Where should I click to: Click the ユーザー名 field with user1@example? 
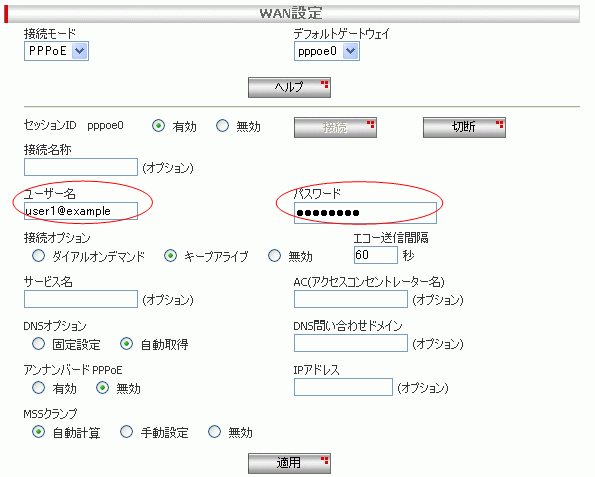point(81,211)
